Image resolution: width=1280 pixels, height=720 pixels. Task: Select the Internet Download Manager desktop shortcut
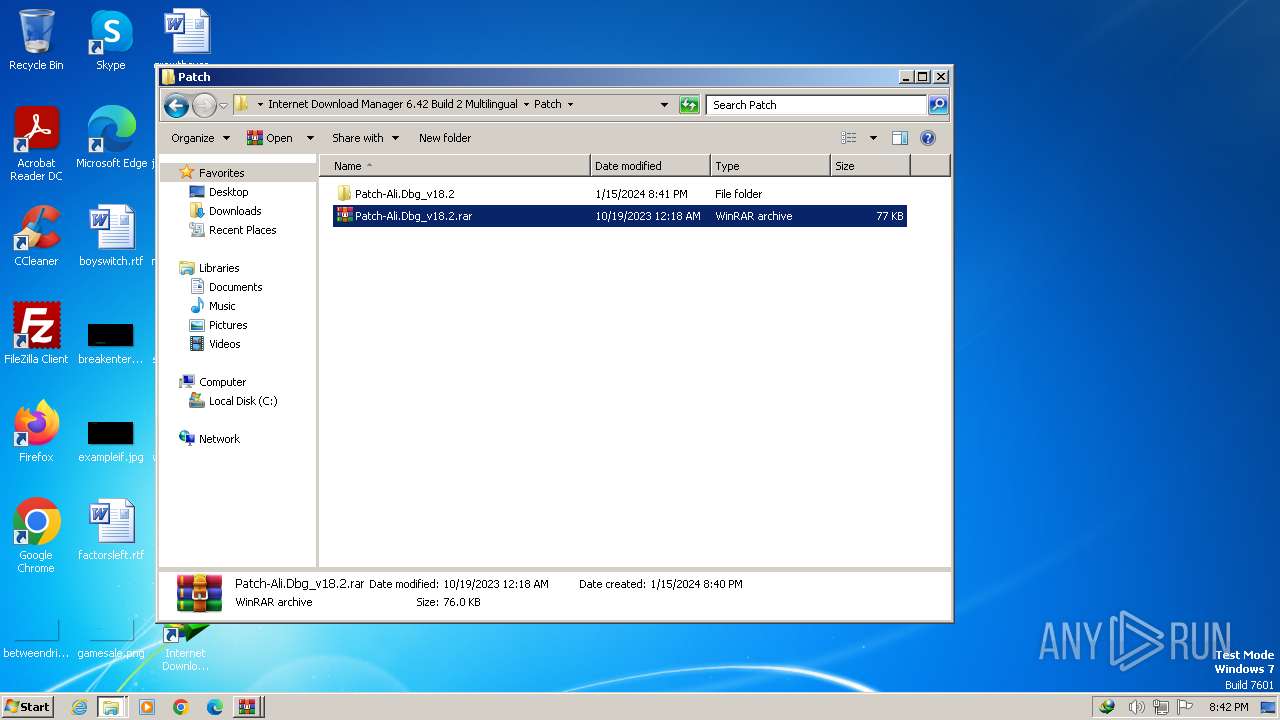tap(185, 647)
